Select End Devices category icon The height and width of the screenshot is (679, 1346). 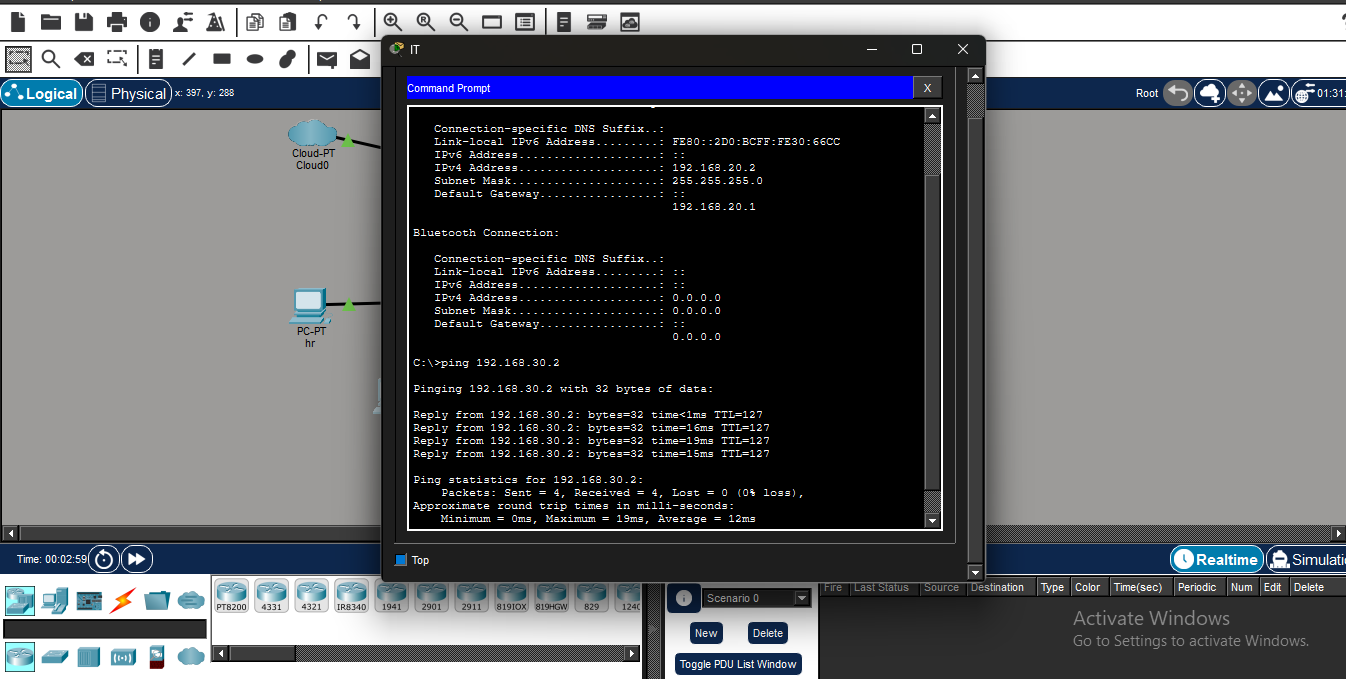[x=54, y=601]
